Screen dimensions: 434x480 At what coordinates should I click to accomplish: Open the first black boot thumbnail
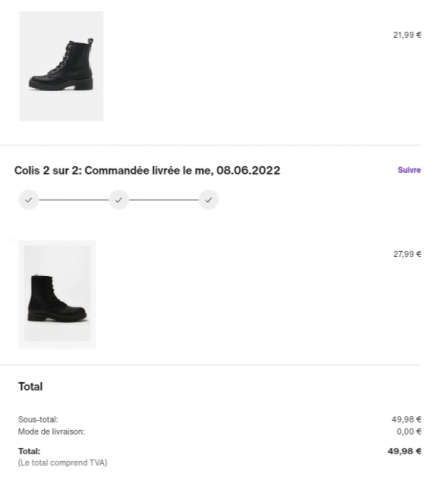[x=61, y=66]
